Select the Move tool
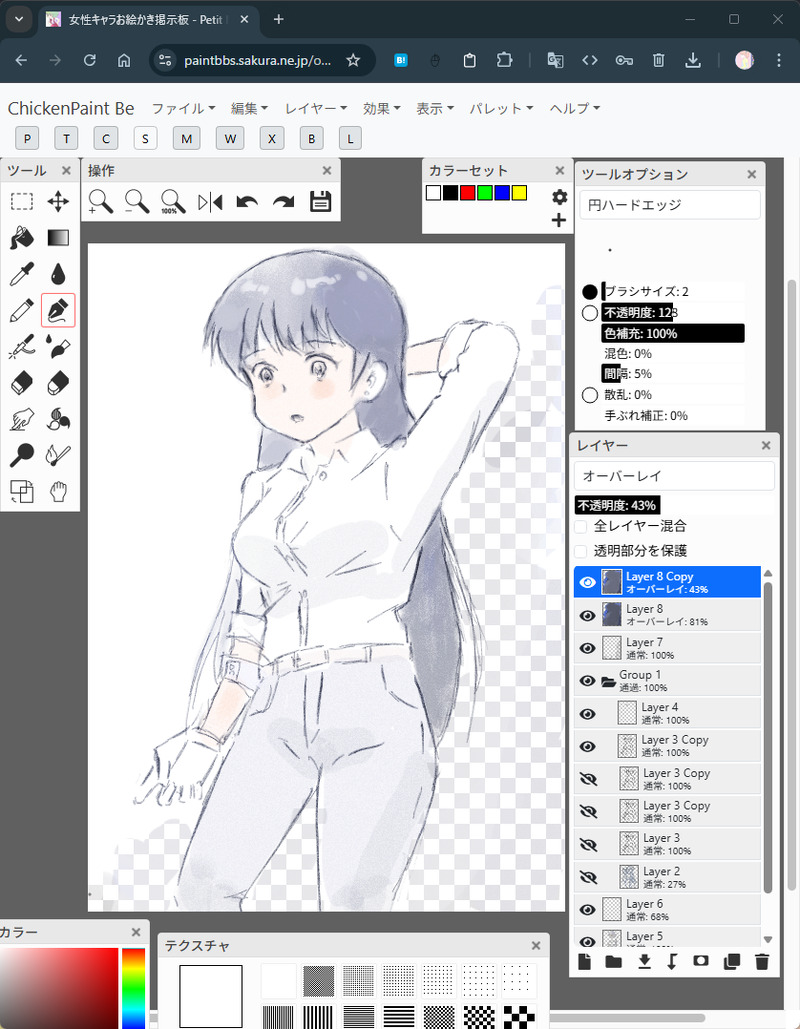Image resolution: width=800 pixels, height=1029 pixels. click(58, 201)
